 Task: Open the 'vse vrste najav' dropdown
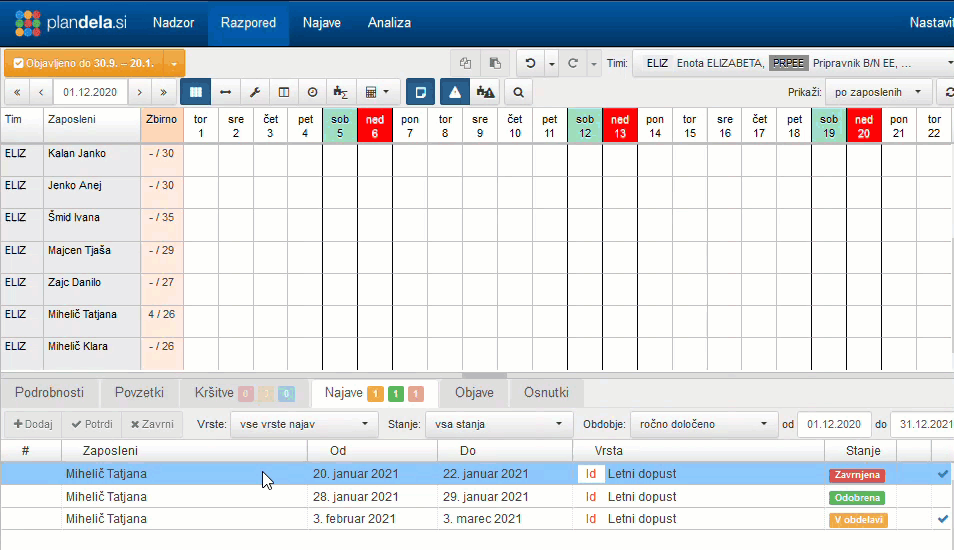pyautogui.click(x=304, y=424)
